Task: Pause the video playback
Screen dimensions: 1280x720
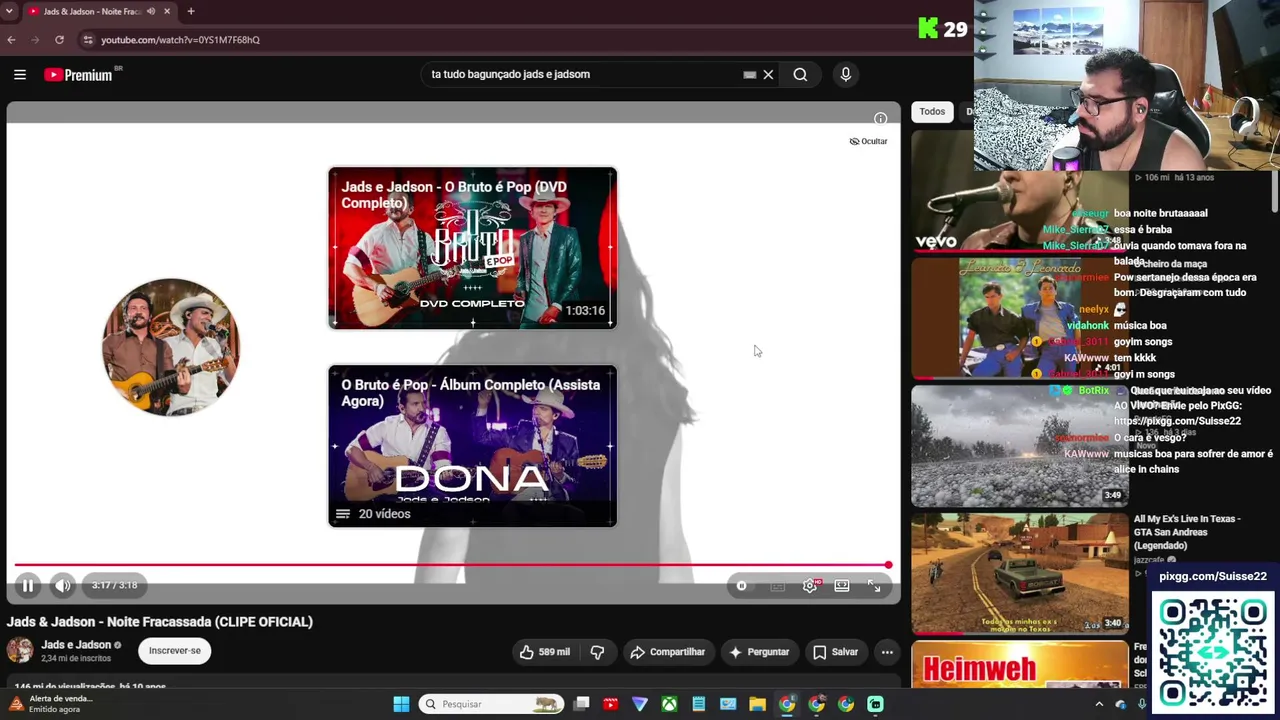Action: point(28,586)
